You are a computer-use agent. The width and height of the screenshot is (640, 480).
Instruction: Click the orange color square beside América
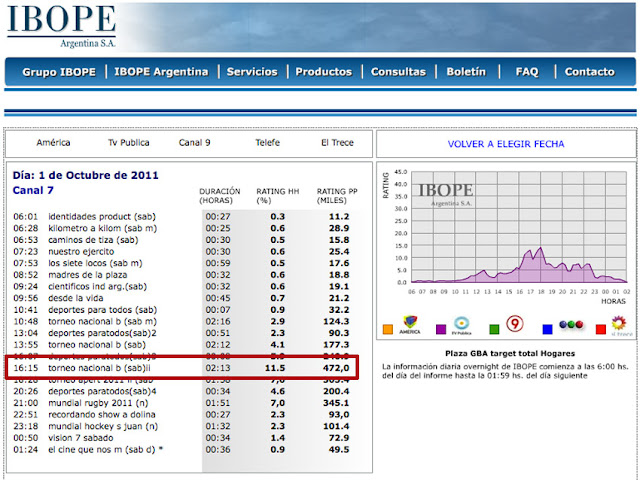point(388,329)
